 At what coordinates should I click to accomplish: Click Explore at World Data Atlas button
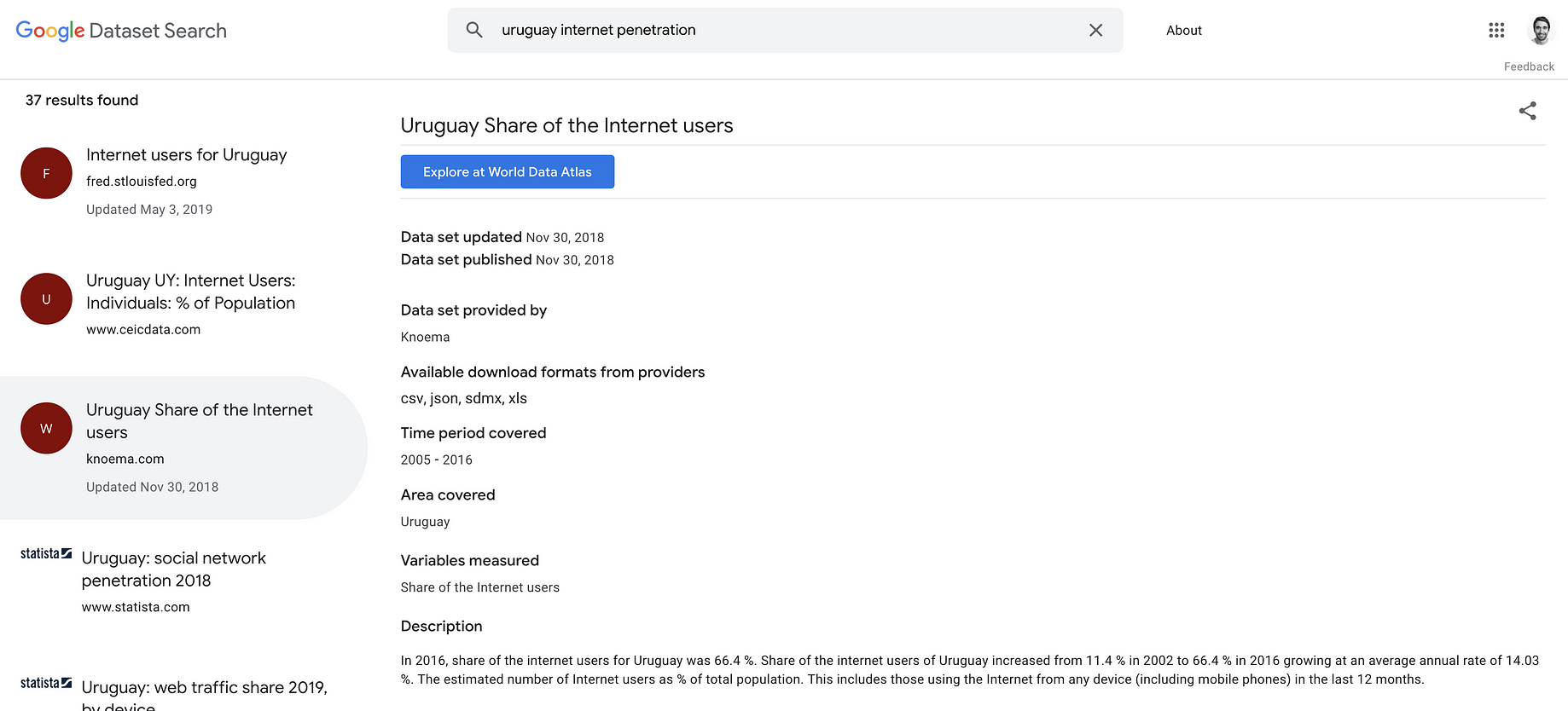pos(508,171)
